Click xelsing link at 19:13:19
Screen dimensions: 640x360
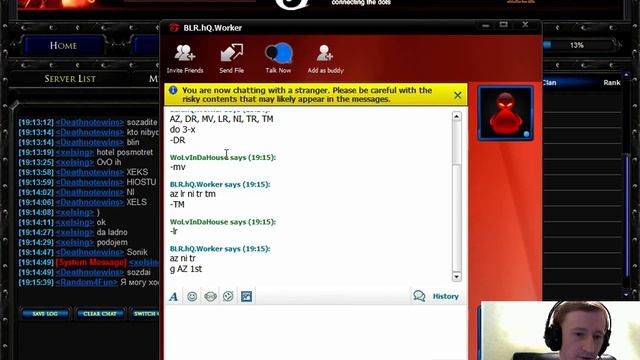click(x=75, y=152)
